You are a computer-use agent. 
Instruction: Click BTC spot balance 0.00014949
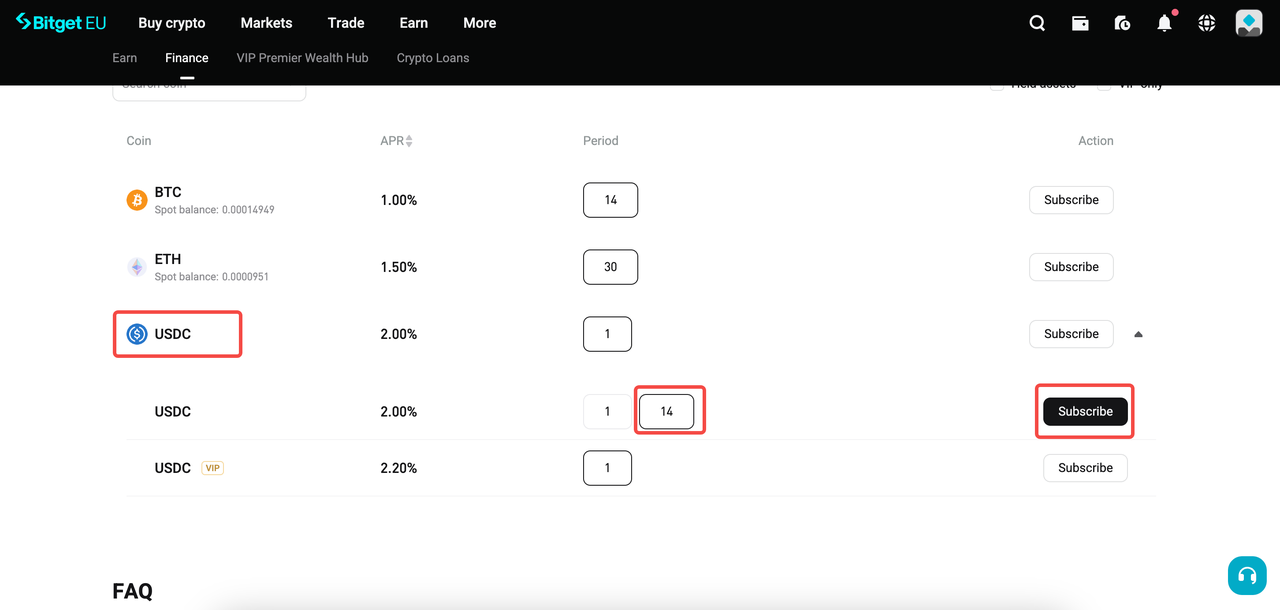point(214,210)
